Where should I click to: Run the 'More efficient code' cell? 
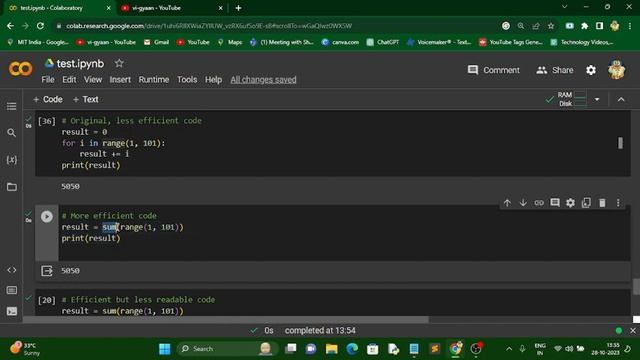pyautogui.click(x=47, y=216)
